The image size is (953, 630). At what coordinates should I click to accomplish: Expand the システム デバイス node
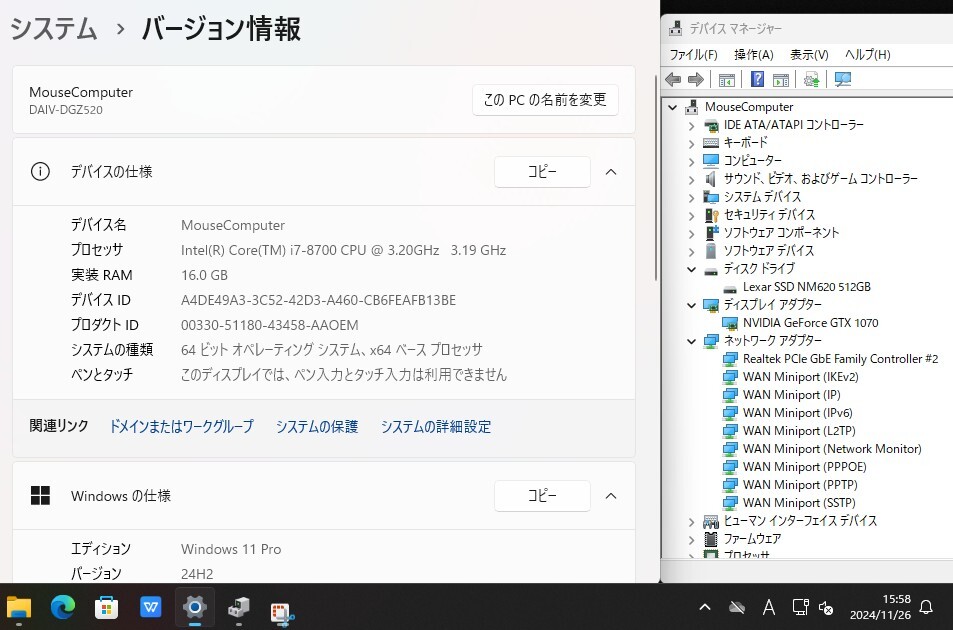691,197
